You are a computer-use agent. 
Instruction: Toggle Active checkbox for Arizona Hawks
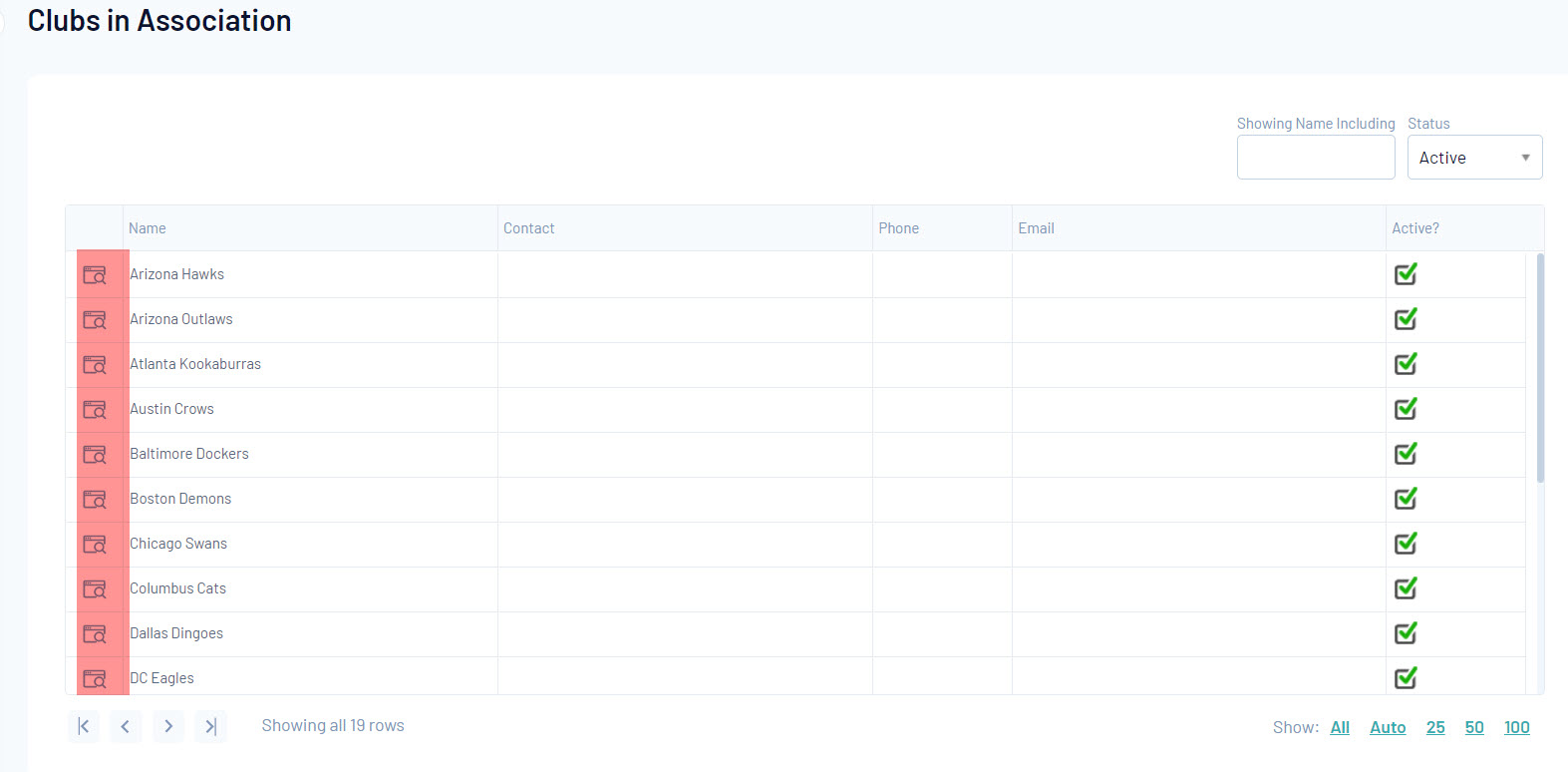pyautogui.click(x=1406, y=274)
